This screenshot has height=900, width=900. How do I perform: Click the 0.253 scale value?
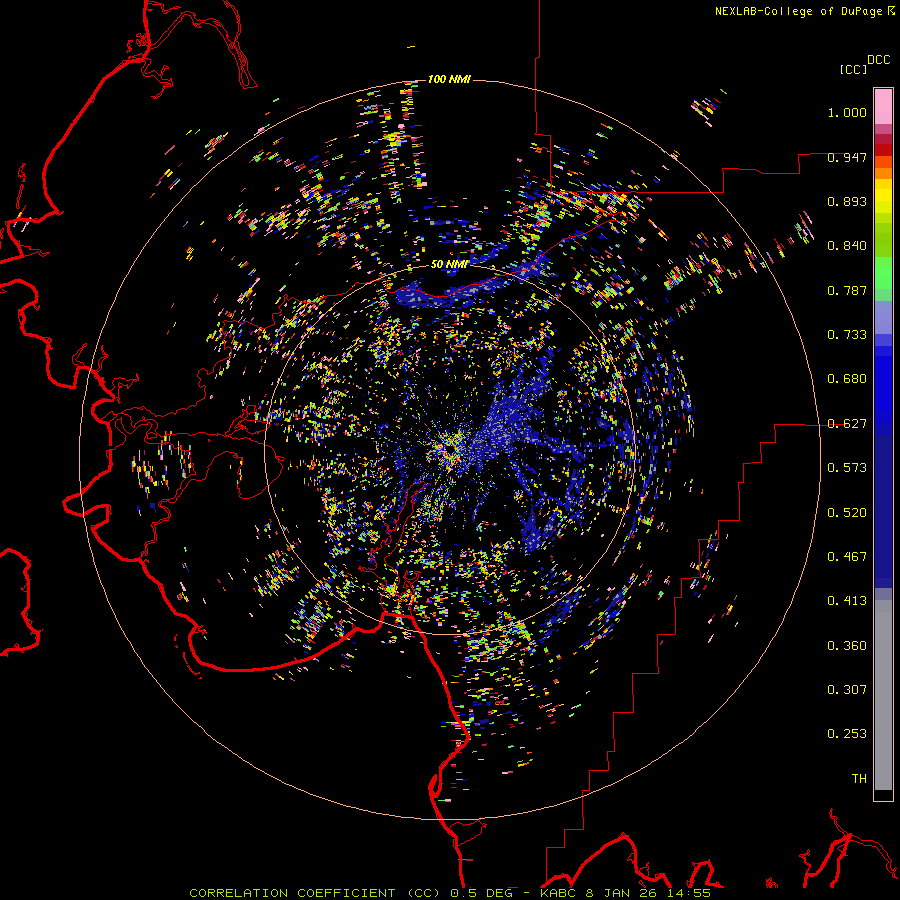[x=847, y=734]
